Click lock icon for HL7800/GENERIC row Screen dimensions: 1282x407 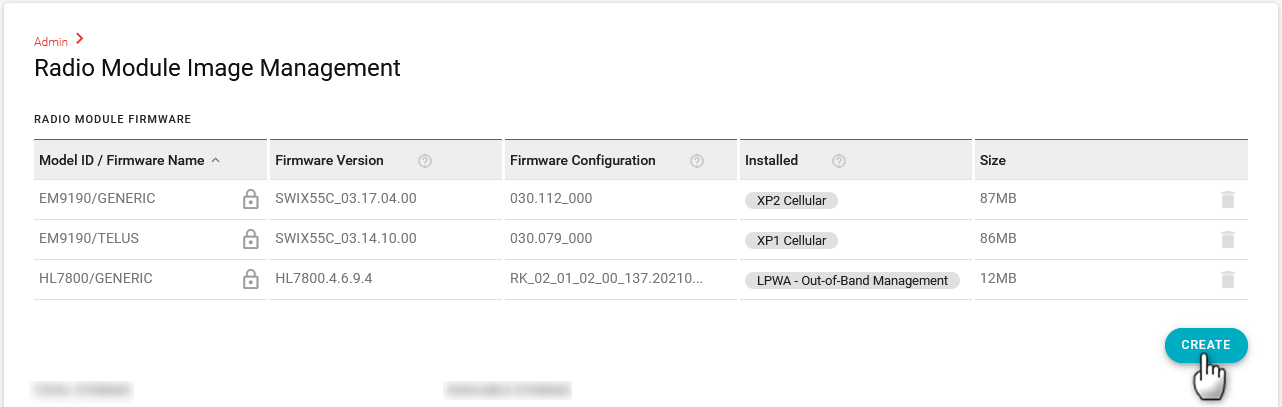click(x=250, y=279)
